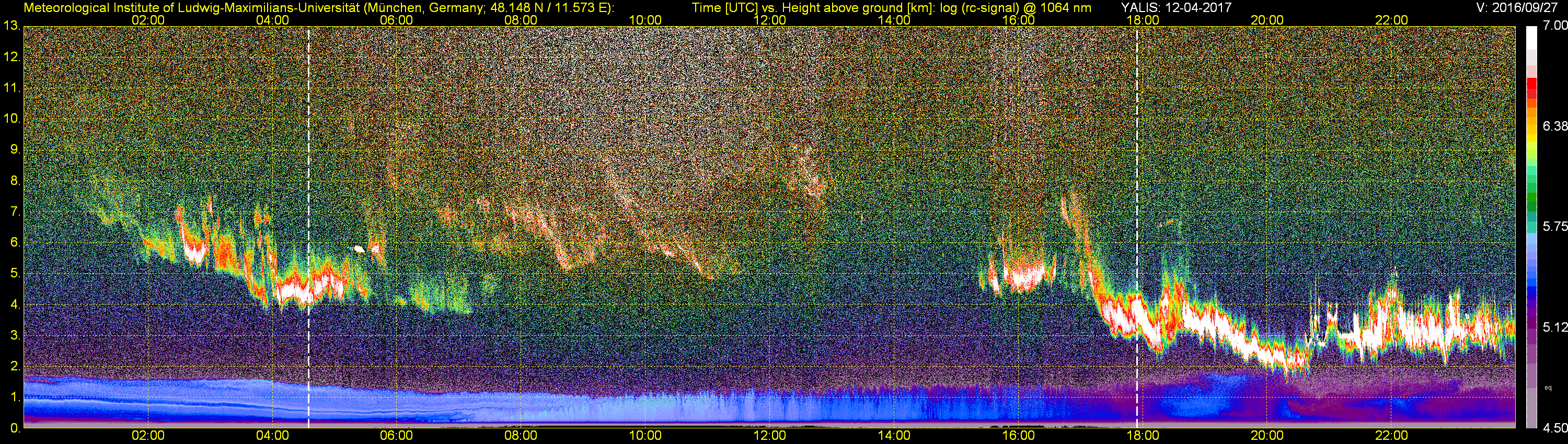Select the 04:00 label on the top time axis
The width and height of the screenshot is (1568, 444).
[272, 19]
